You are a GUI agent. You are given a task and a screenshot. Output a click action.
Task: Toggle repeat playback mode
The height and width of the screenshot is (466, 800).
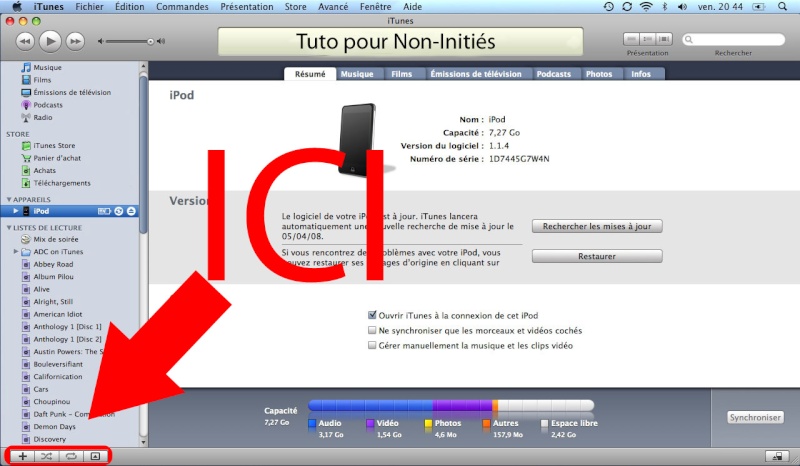(x=71, y=456)
